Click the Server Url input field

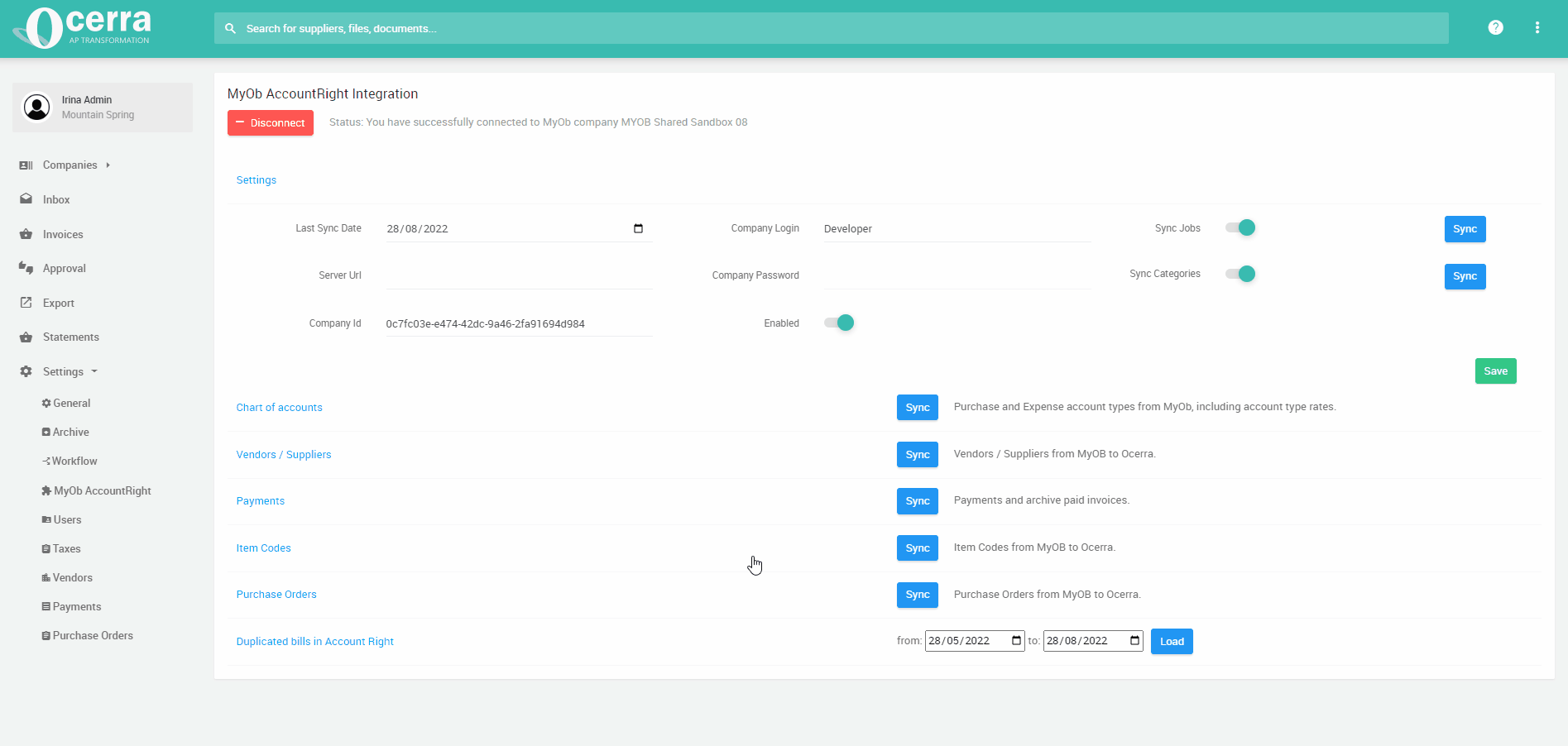click(x=519, y=275)
